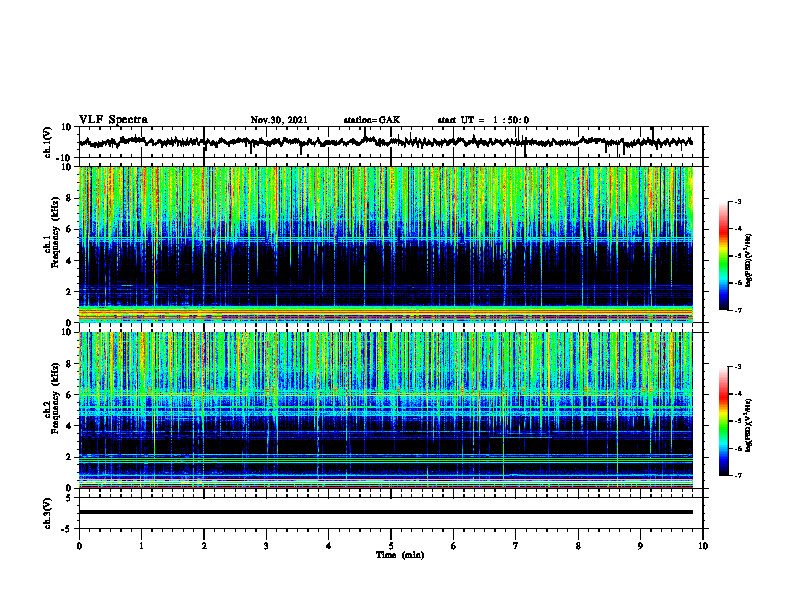Click the '4' kHz tick of ch.1 spectrogram
The width and height of the screenshot is (792, 612).
tap(70, 261)
